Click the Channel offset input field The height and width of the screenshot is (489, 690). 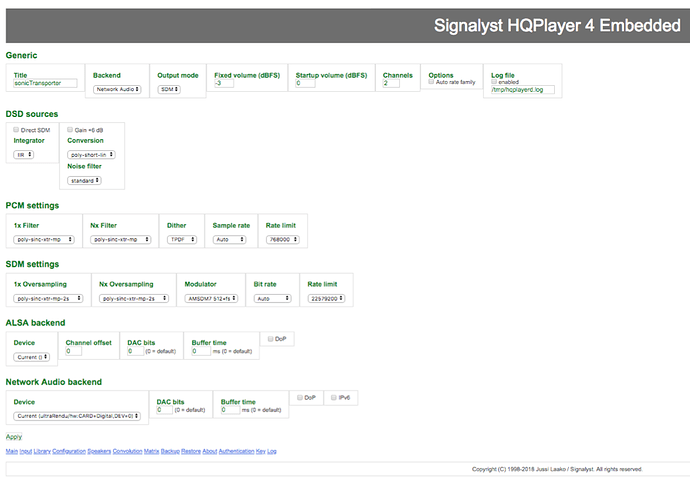[x=73, y=351]
